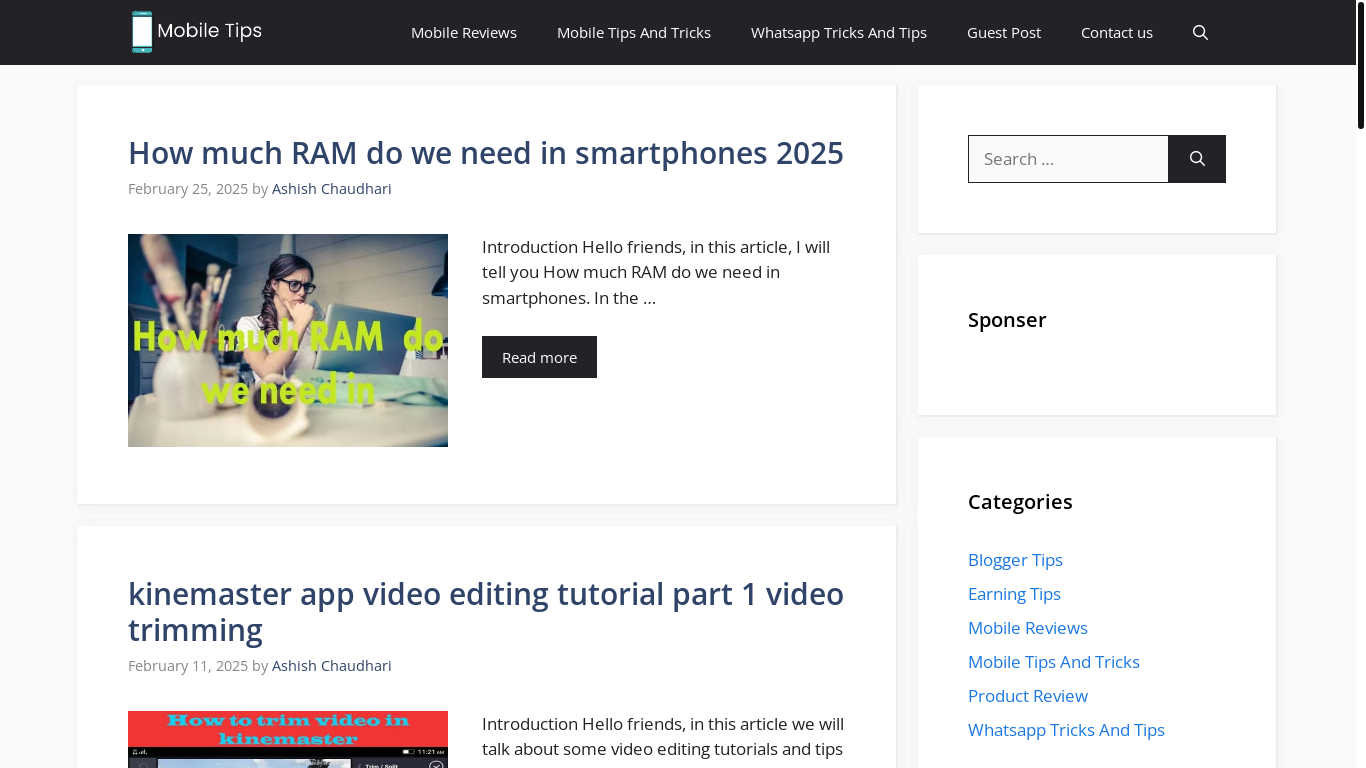Open the RAM smartphones 2025 article title
This screenshot has height=768, width=1366.
pyautogui.click(x=486, y=153)
